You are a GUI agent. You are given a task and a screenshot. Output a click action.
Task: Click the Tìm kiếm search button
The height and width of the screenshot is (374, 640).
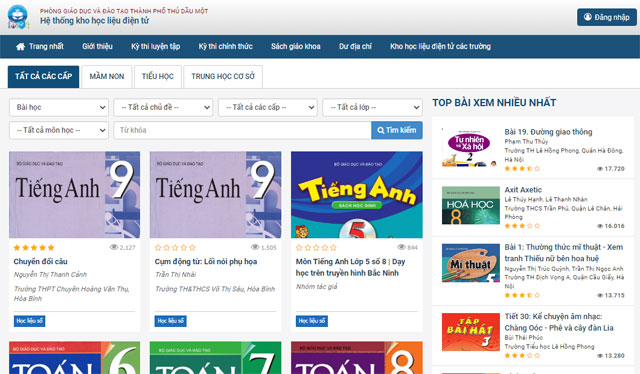tap(397, 130)
